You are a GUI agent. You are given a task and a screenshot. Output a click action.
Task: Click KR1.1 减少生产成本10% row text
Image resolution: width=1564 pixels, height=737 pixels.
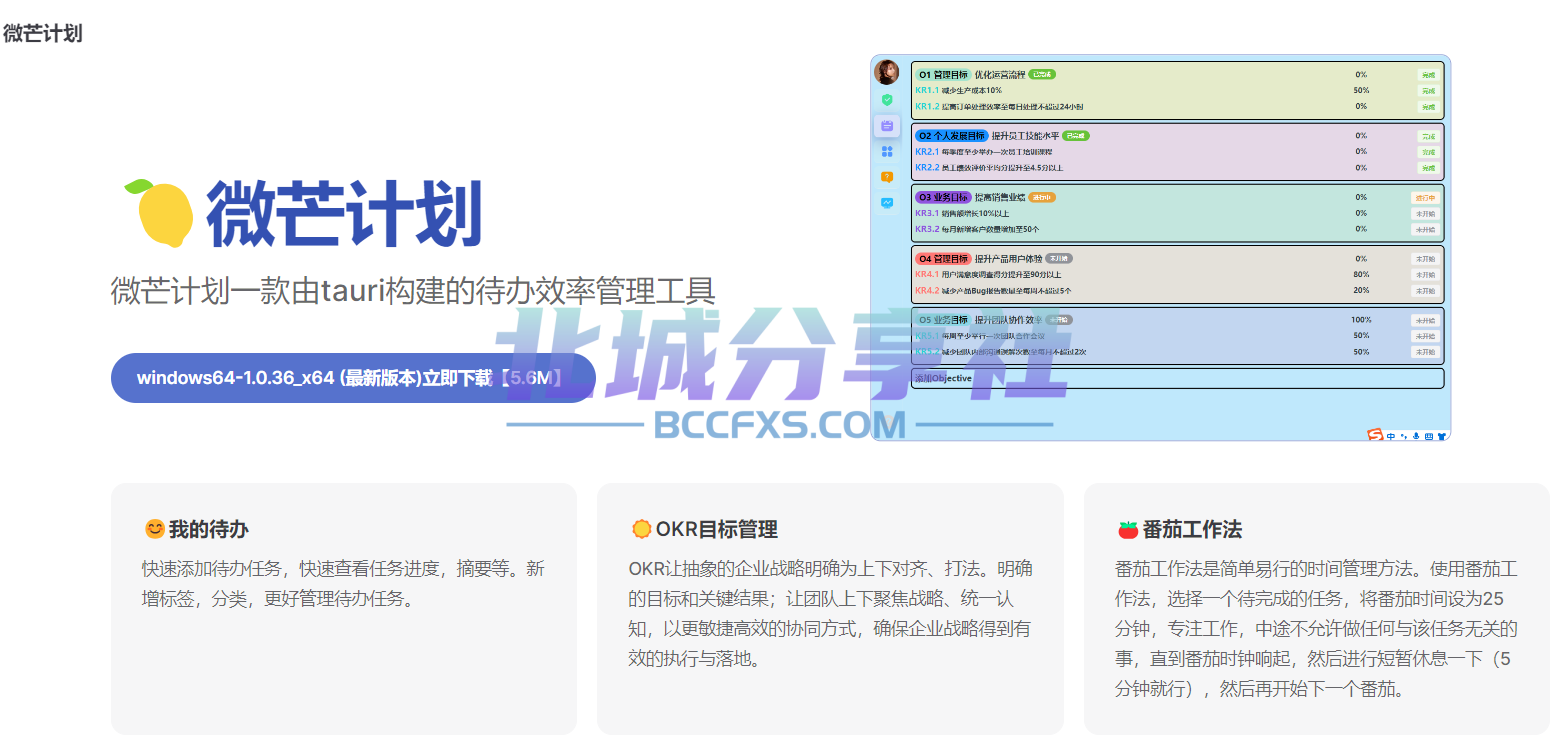coord(958,90)
